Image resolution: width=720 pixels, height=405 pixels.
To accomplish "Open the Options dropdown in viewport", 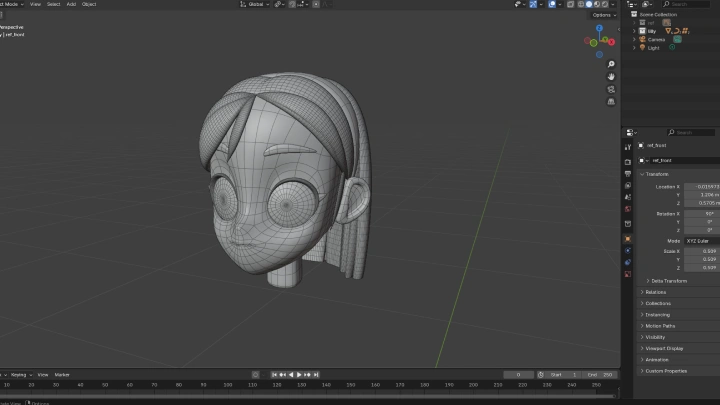I will click(604, 15).
